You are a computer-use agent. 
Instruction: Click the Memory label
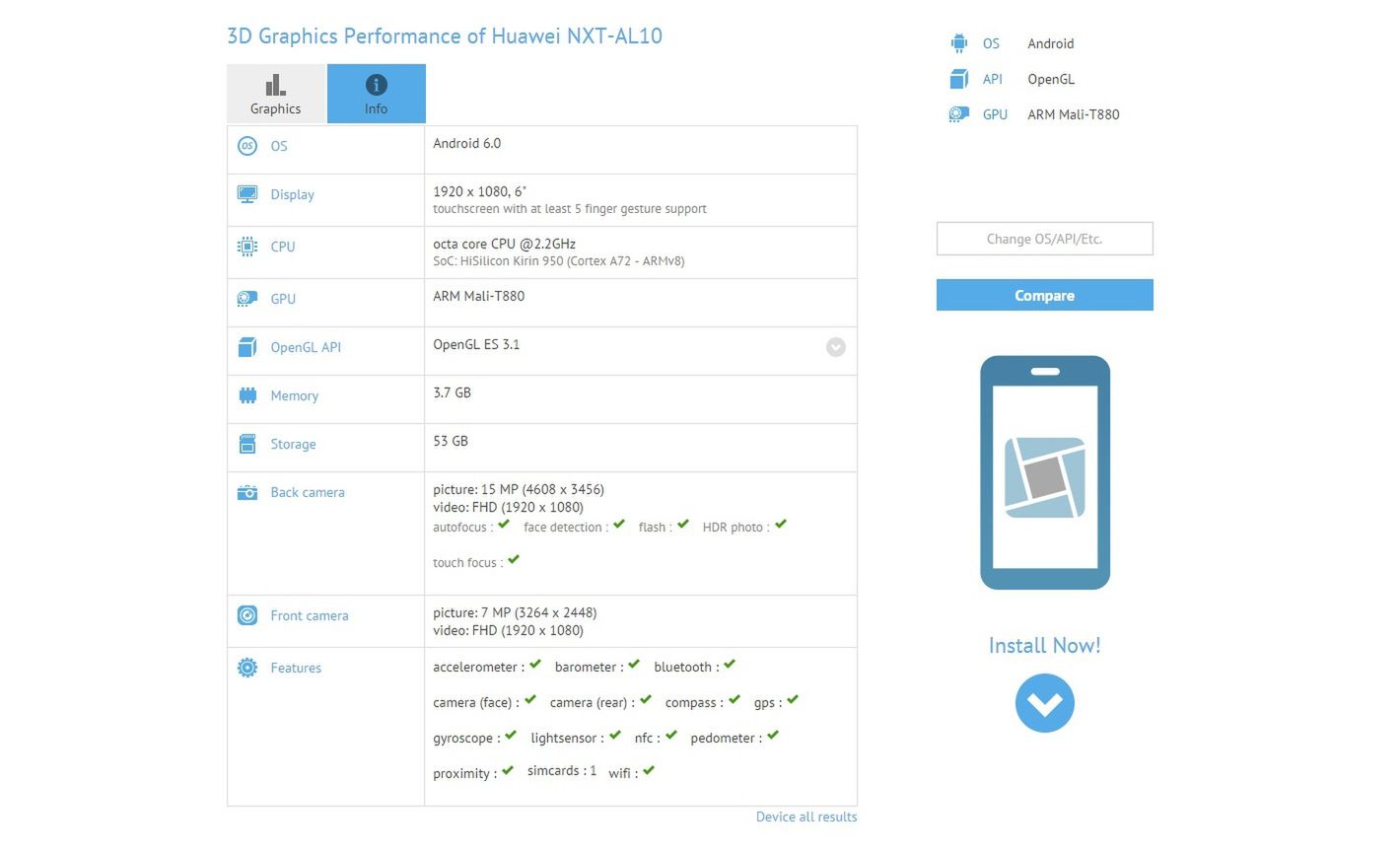point(295,395)
